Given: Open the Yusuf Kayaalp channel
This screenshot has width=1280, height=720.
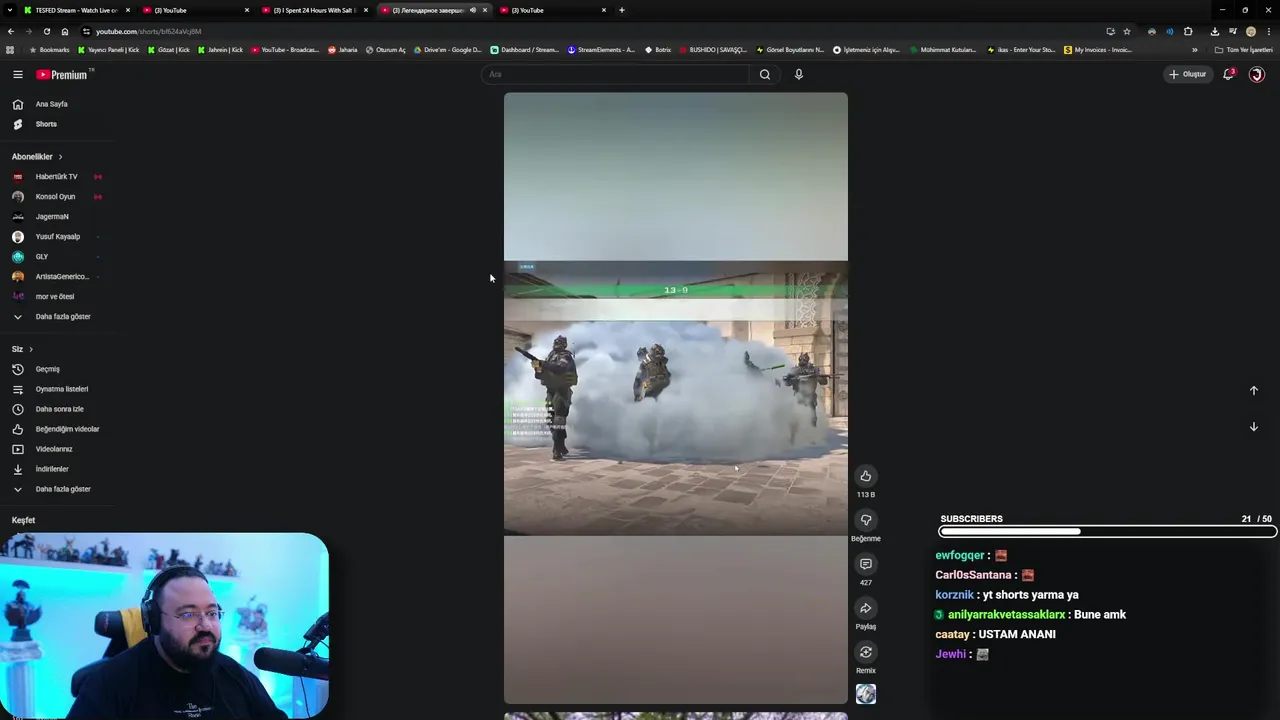Looking at the screenshot, I should point(57,237).
